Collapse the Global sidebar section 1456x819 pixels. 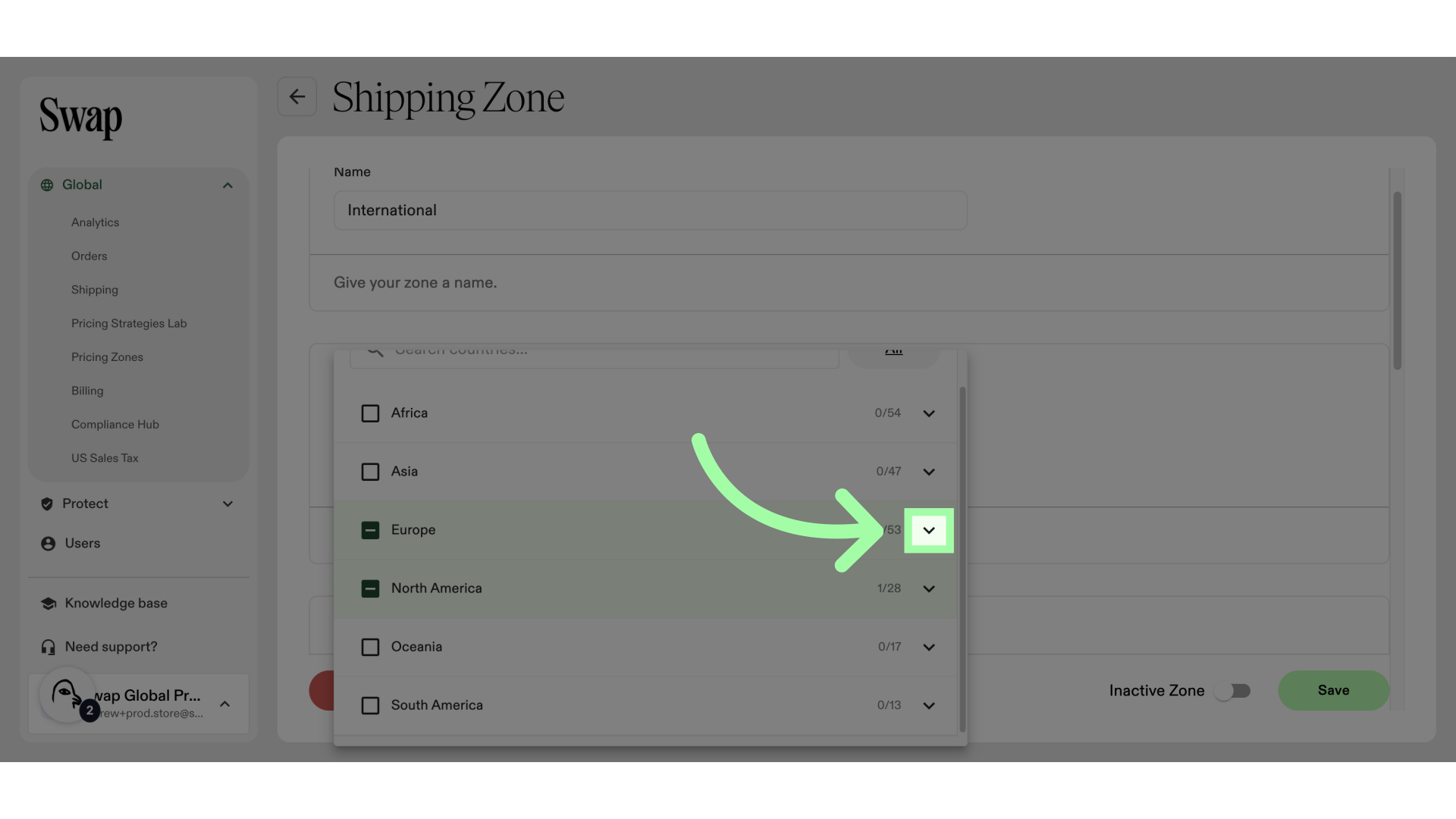(x=227, y=186)
